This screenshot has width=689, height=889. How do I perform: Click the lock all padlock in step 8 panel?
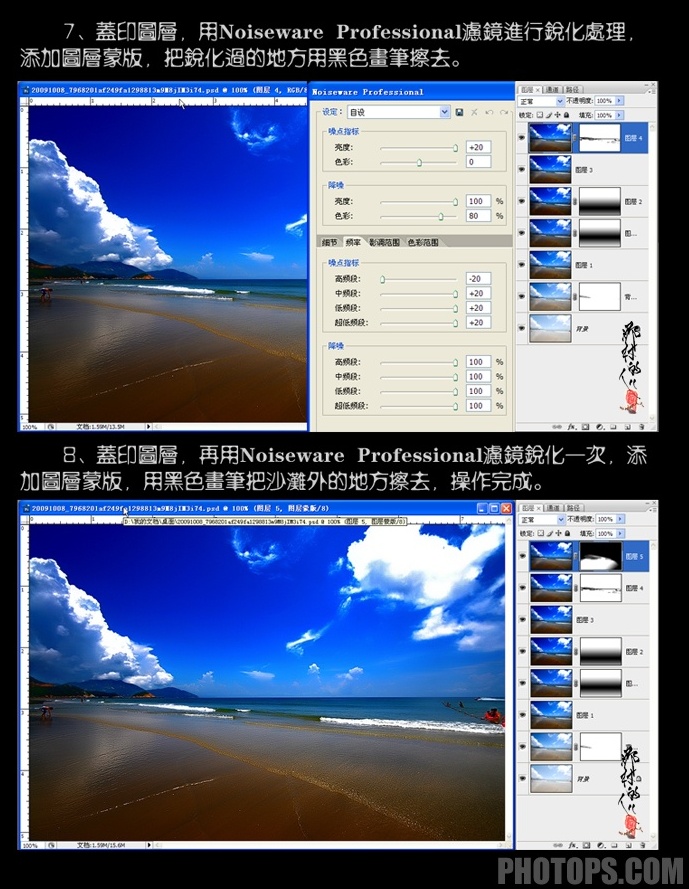566,534
